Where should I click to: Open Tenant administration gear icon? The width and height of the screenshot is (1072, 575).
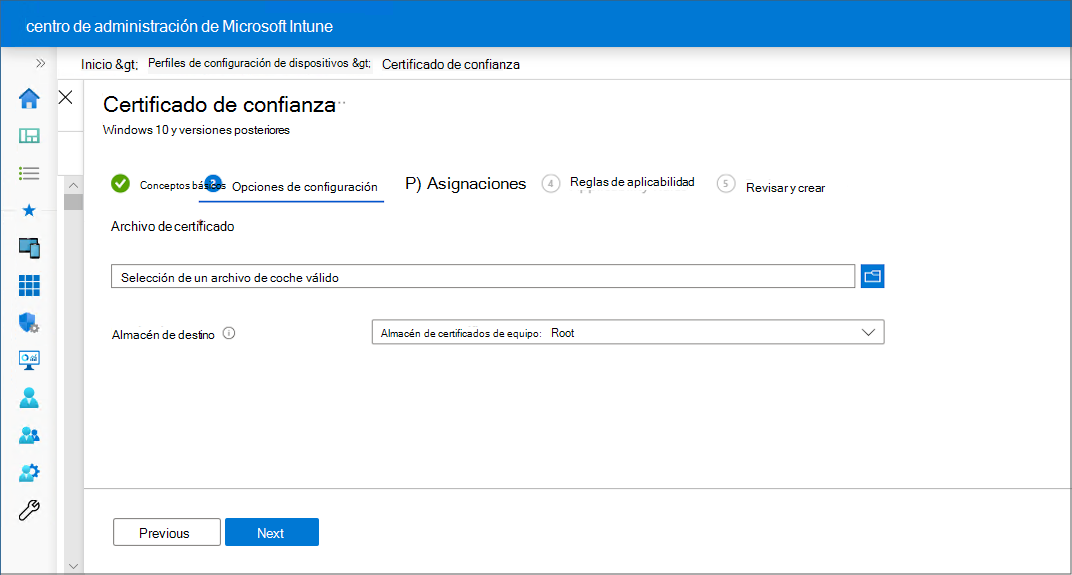[x=29, y=472]
